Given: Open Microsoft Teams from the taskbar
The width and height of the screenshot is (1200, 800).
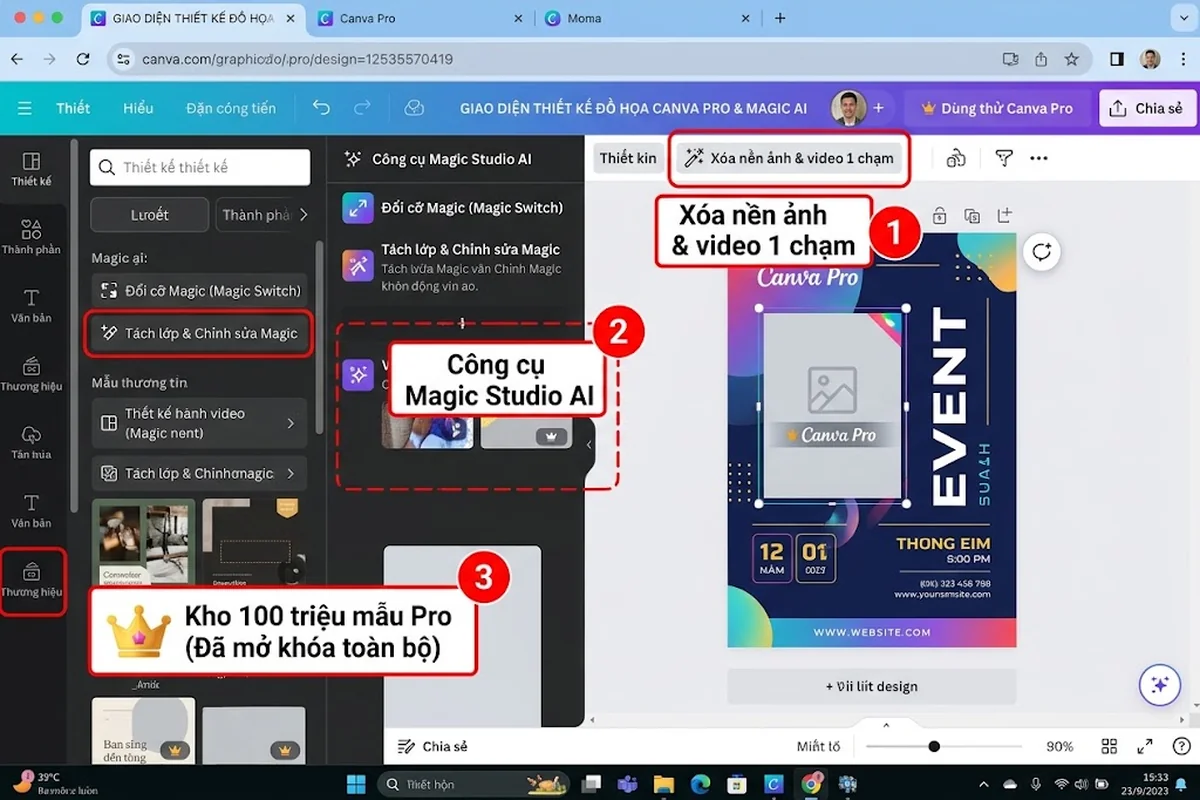Looking at the screenshot, I should 628,783.
